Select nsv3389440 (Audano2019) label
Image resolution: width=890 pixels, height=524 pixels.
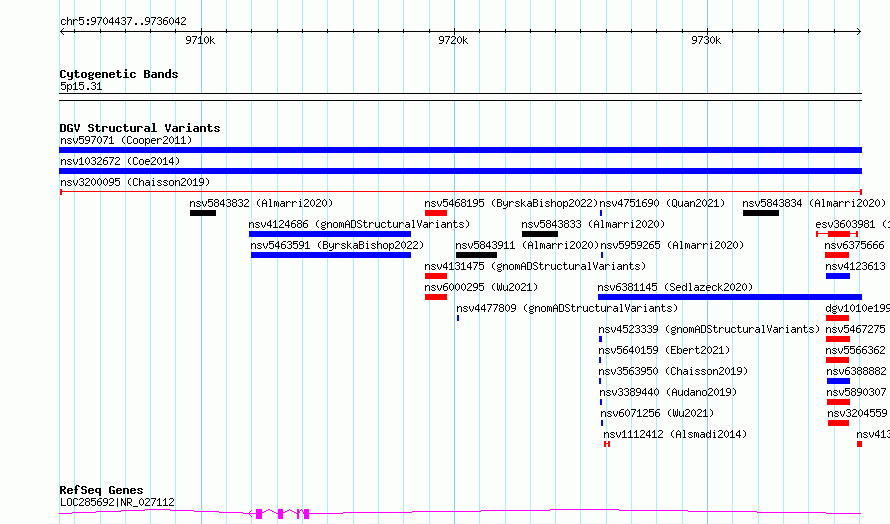(668, 392)
